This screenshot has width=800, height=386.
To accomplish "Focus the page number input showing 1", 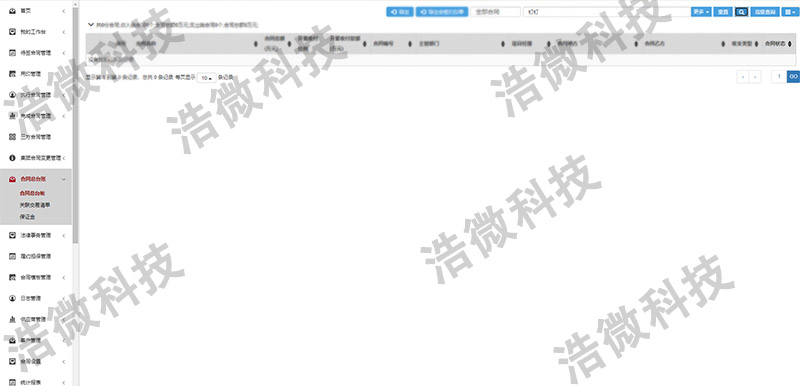I will [x=779, y=76].
